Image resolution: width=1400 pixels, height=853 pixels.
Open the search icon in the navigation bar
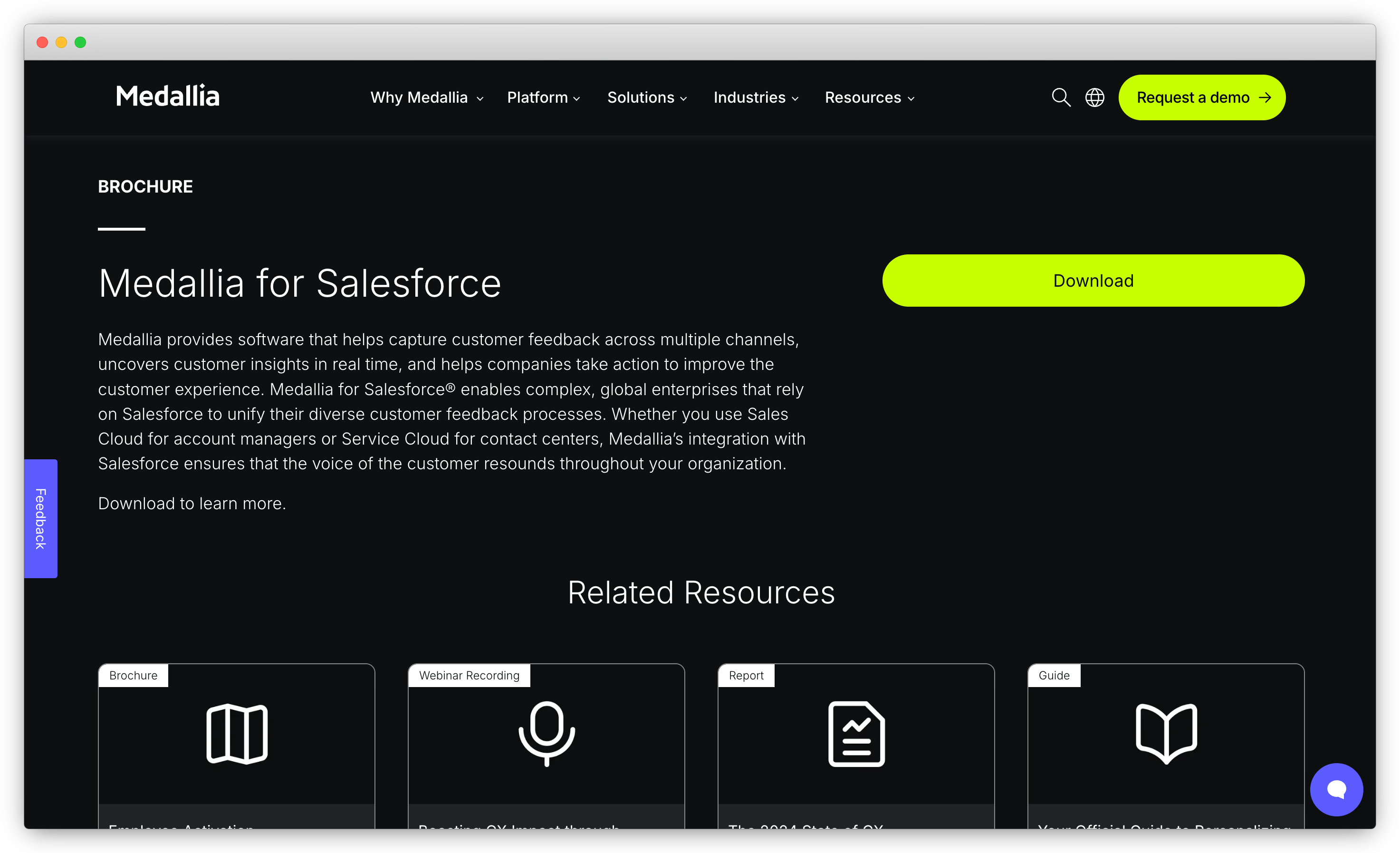pyautogui.click(x=1061, y=97)
